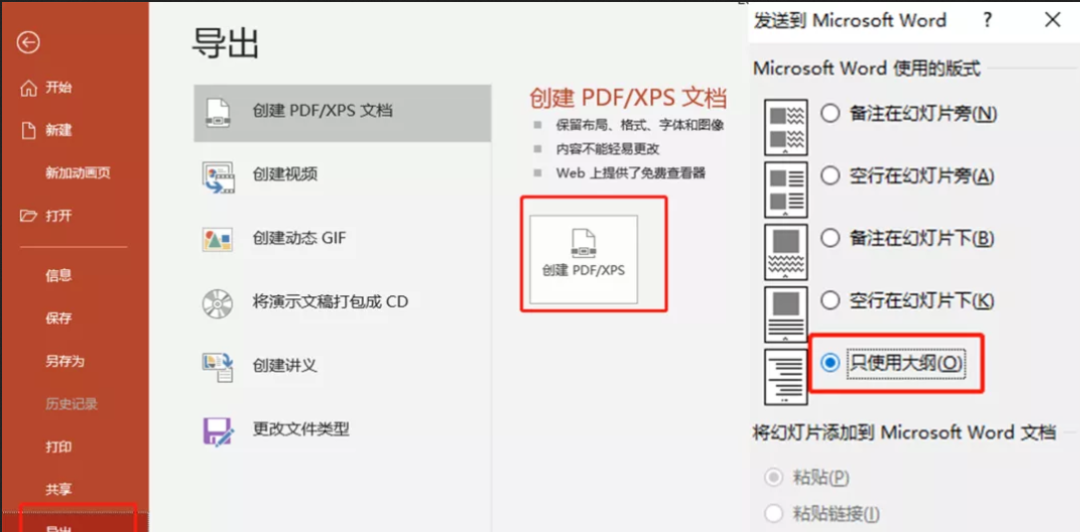Click the help question mark in dialog

click(988, 20)
